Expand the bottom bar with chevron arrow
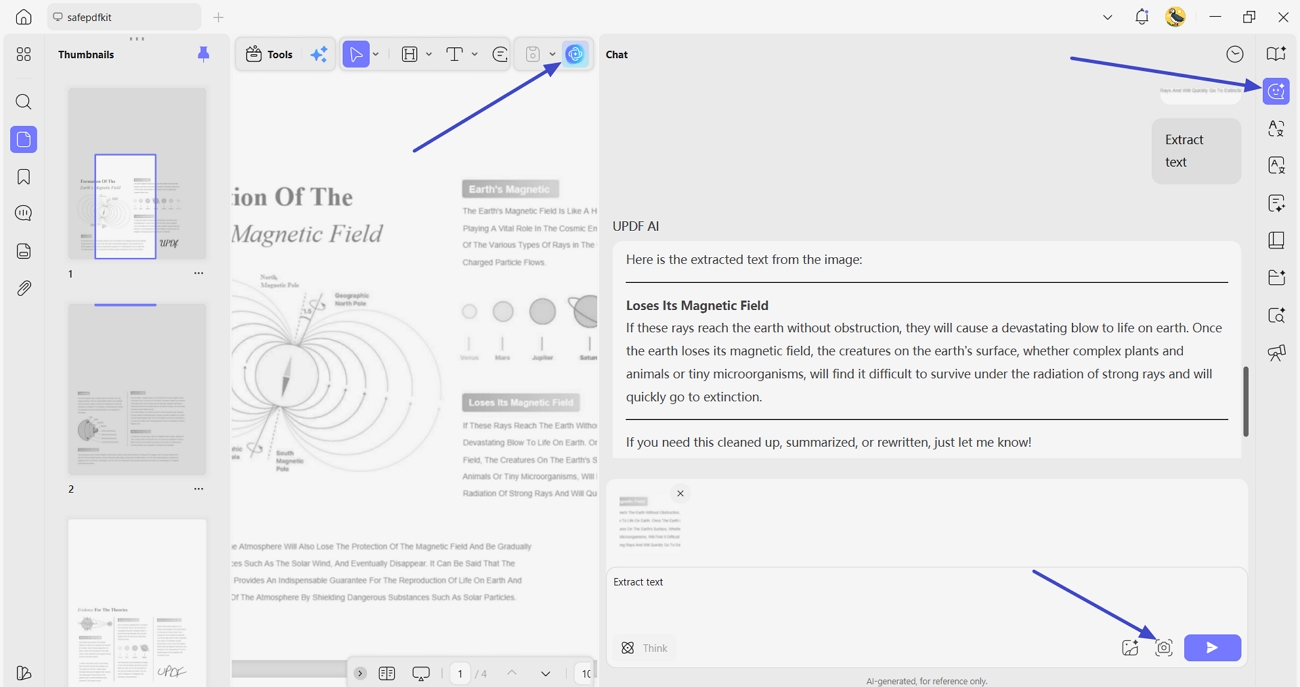This screenshot has height=687, width=1300. (360, 673)
